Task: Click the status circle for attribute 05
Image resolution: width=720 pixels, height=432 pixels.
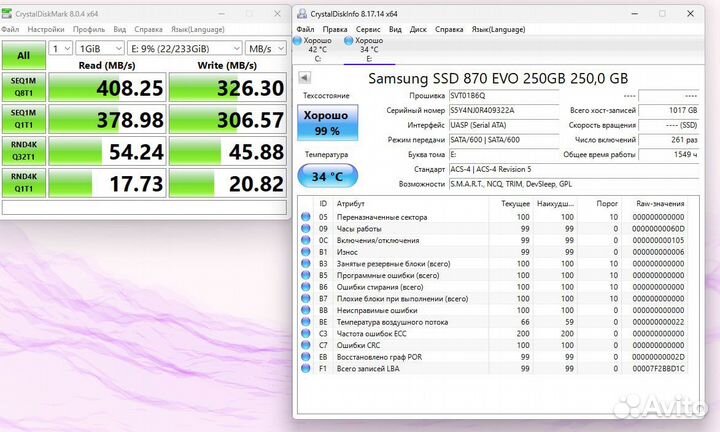Action: pos(306,217)
